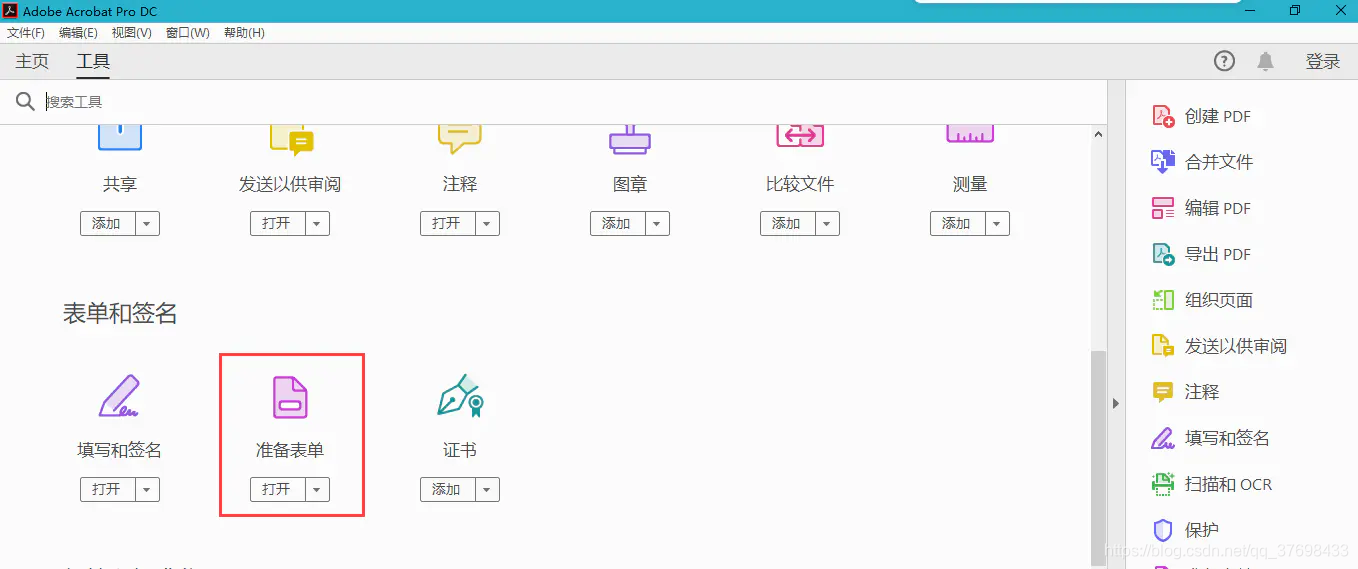Expand the dropdown arrow under 准备表单
The image size is (1358, 569).
tap(316, 490)
